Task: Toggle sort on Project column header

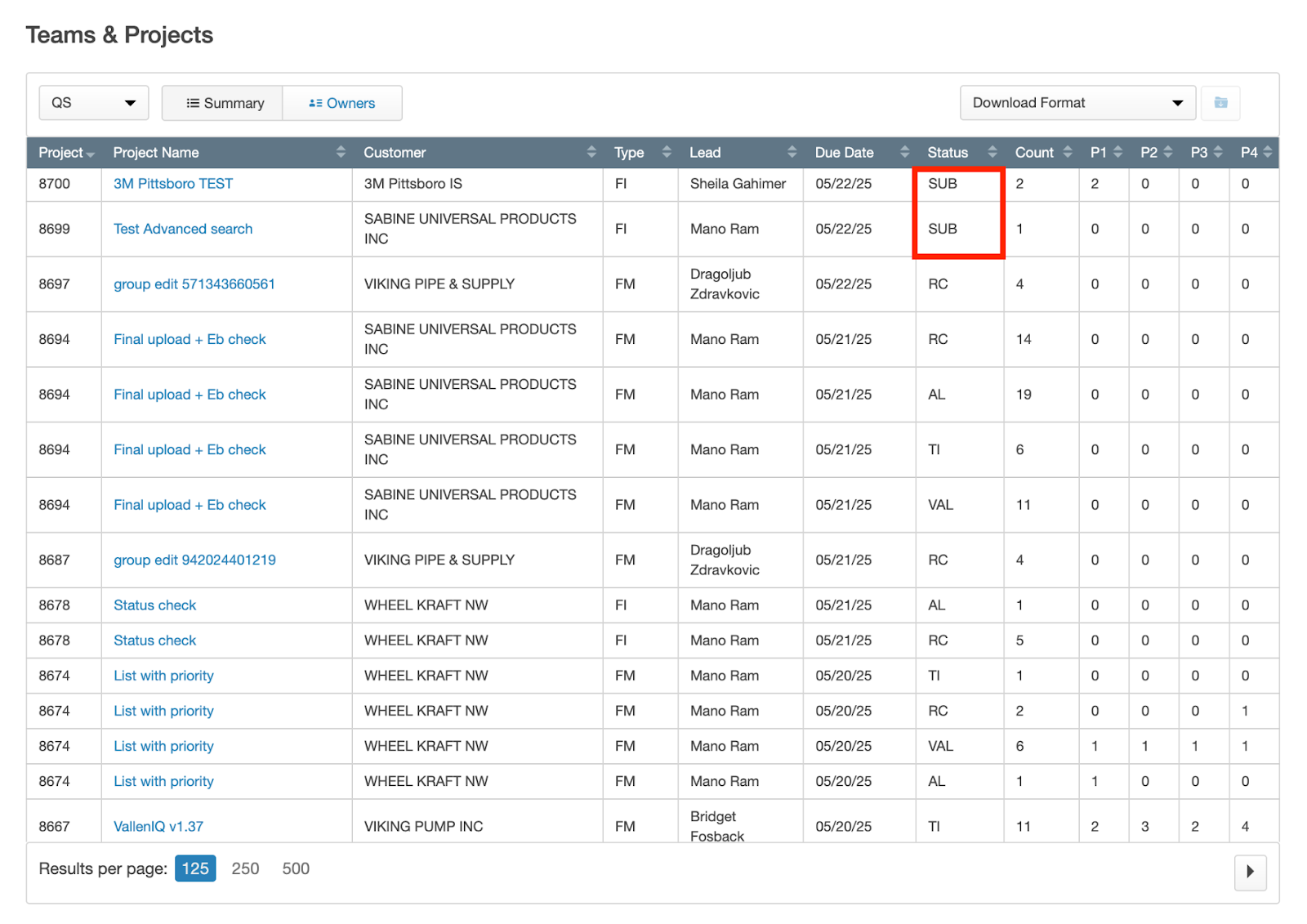Action: coord(65,153)
